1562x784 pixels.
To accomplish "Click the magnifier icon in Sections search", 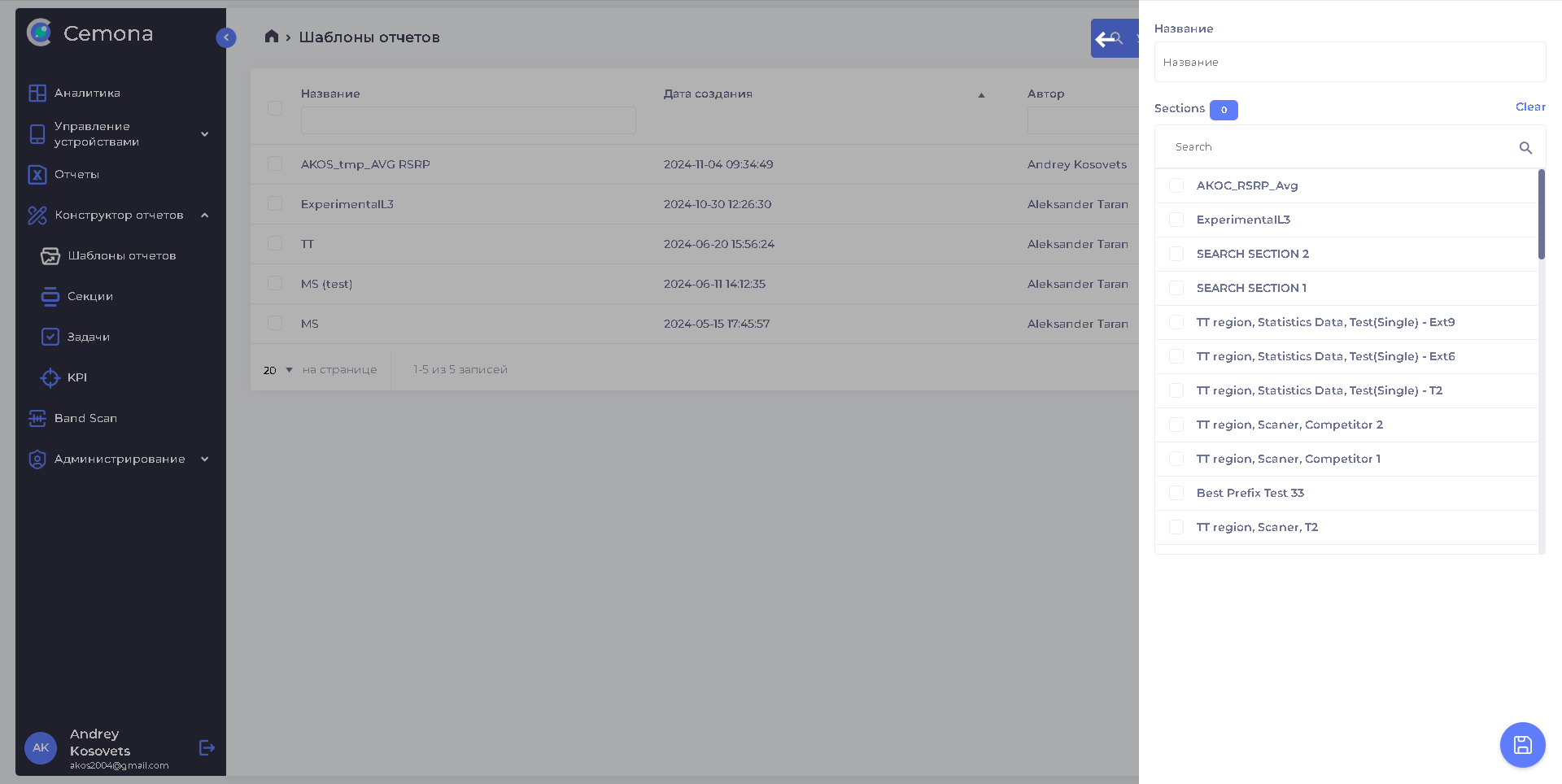I will click(1525, 147).
